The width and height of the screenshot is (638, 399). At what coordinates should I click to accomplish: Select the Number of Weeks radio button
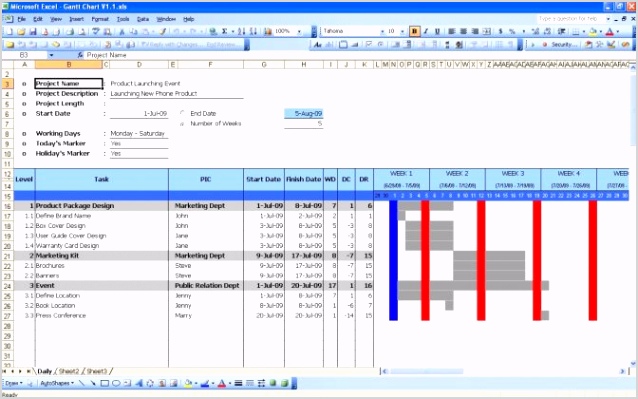(x=182, y=123)
